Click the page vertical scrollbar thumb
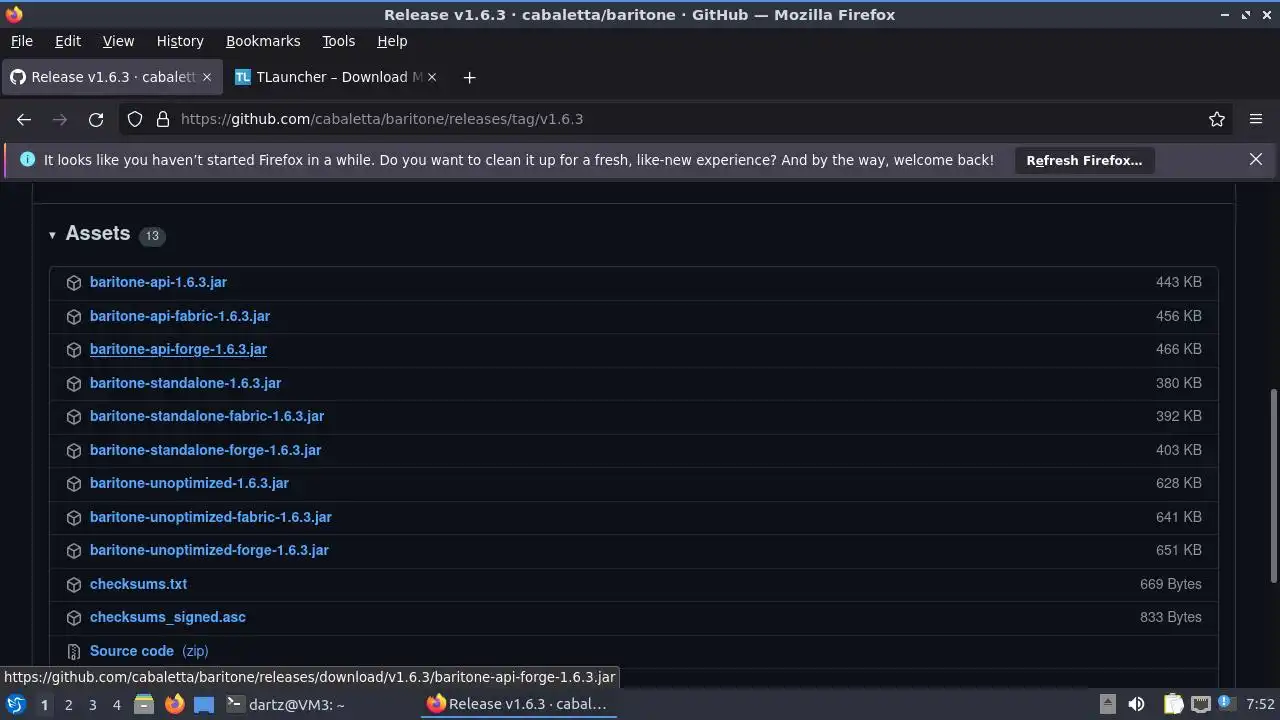 pyautogui.click(x=1273, y=486)
